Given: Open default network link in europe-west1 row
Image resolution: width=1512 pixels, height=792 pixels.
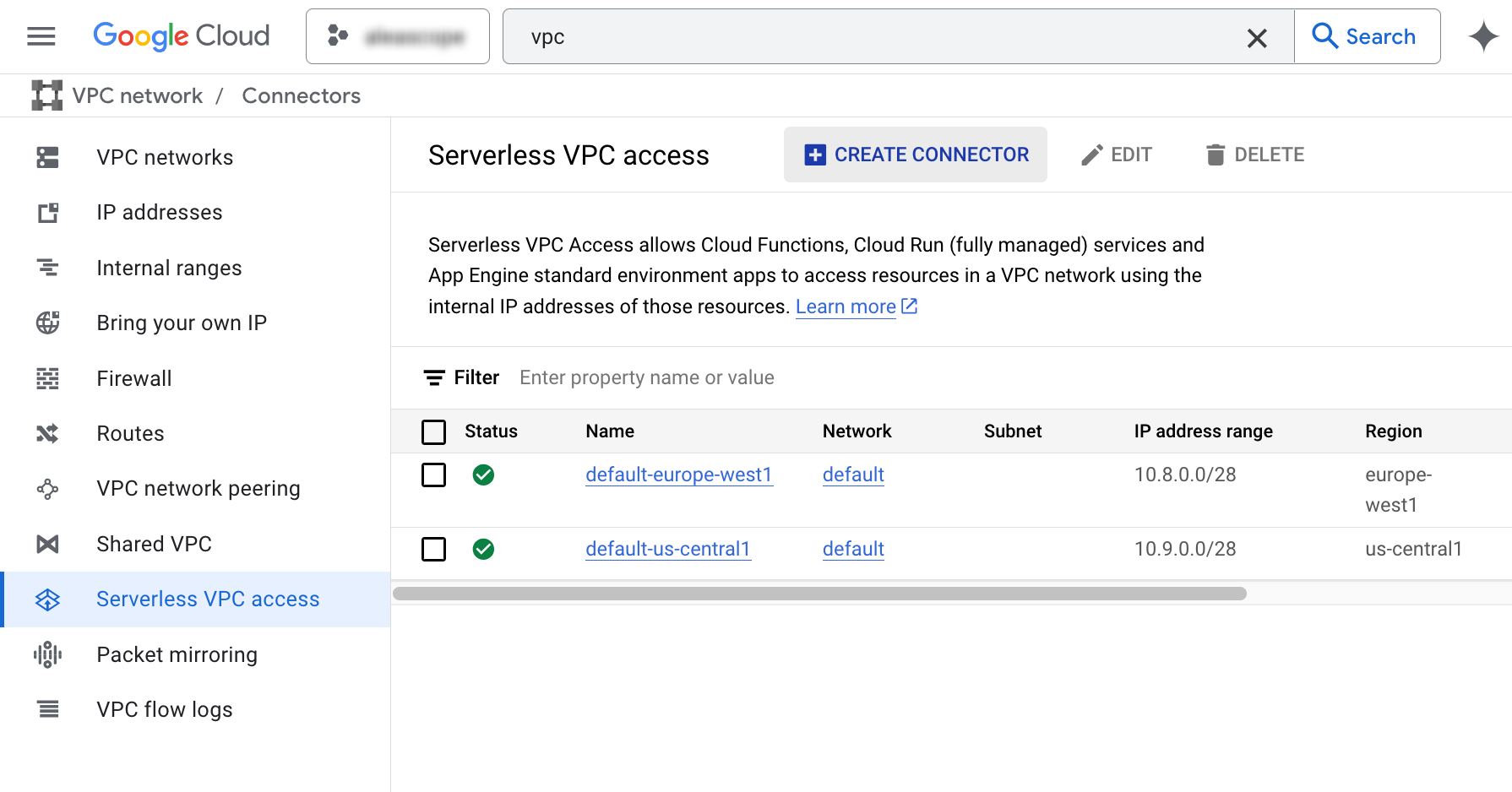Looking at the screenshot, I should point(853,475).
